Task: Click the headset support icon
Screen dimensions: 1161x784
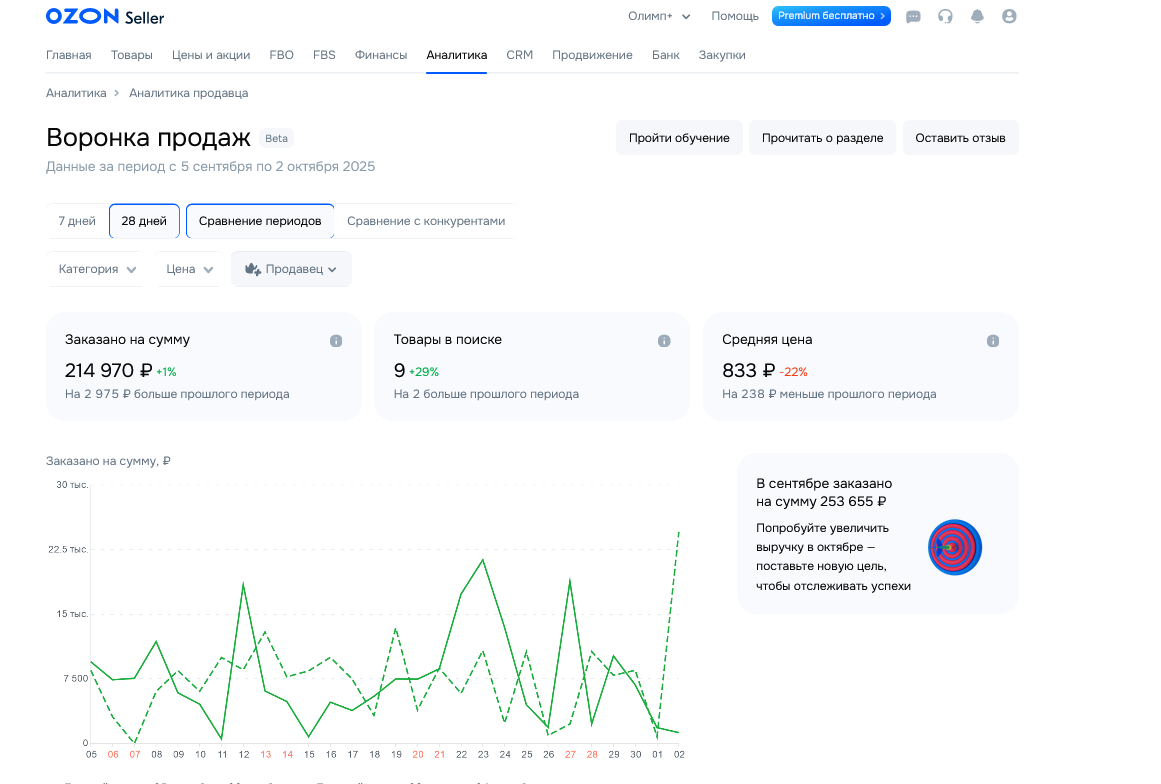Action: pyautogui.click(x=945, y=17)
